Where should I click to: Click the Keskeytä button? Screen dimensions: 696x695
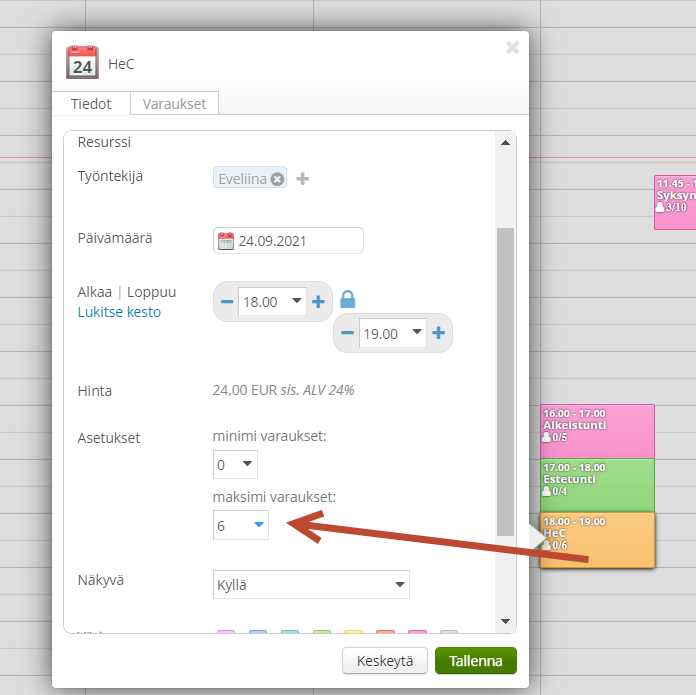pyautogui.click(x=385, y=661)
